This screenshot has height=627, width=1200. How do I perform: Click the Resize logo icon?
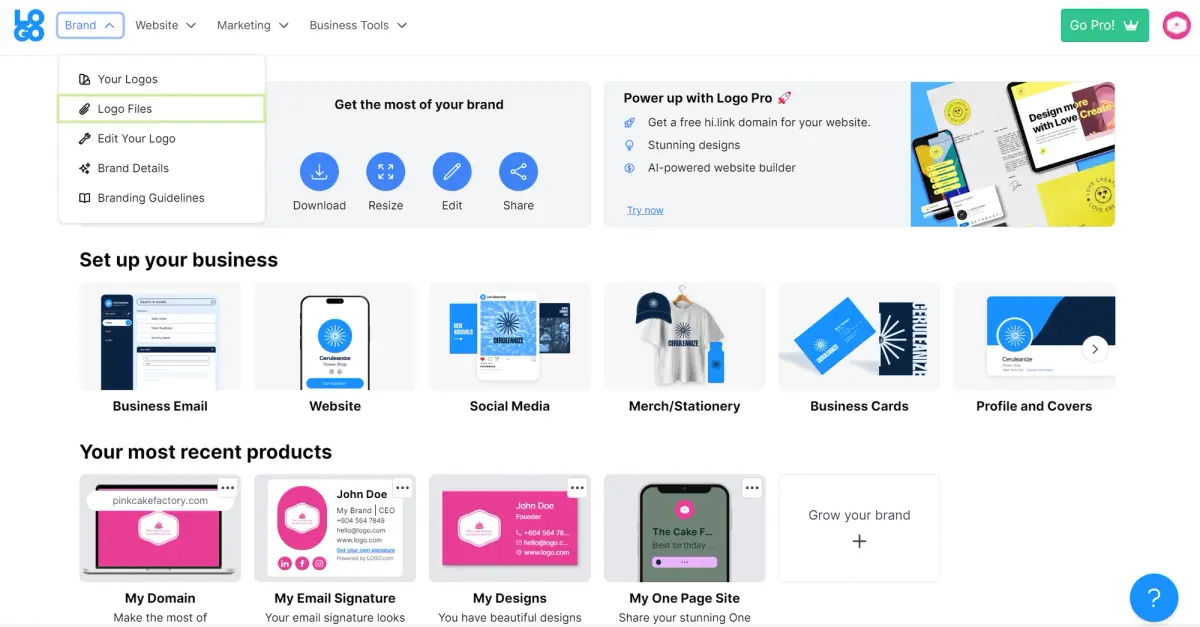(385, 172)
